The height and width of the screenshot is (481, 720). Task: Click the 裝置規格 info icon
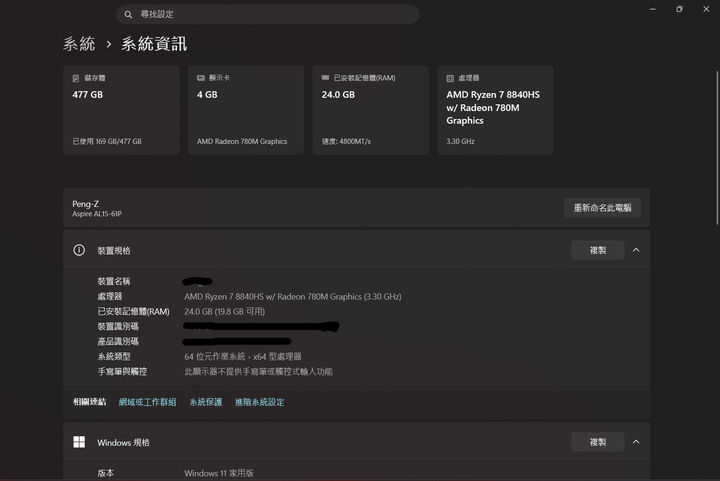(79, 250)
